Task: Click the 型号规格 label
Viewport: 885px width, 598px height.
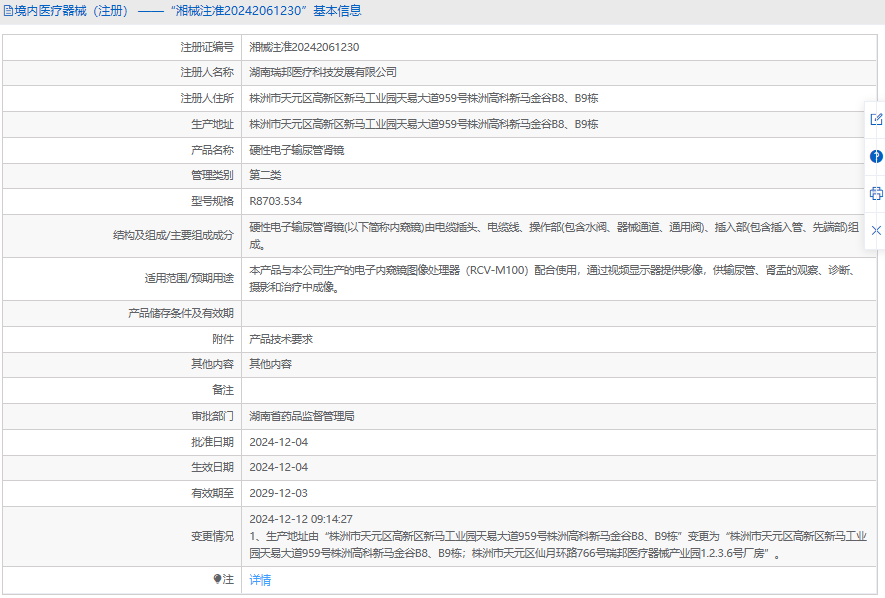Action: click(x=212, y=201)
